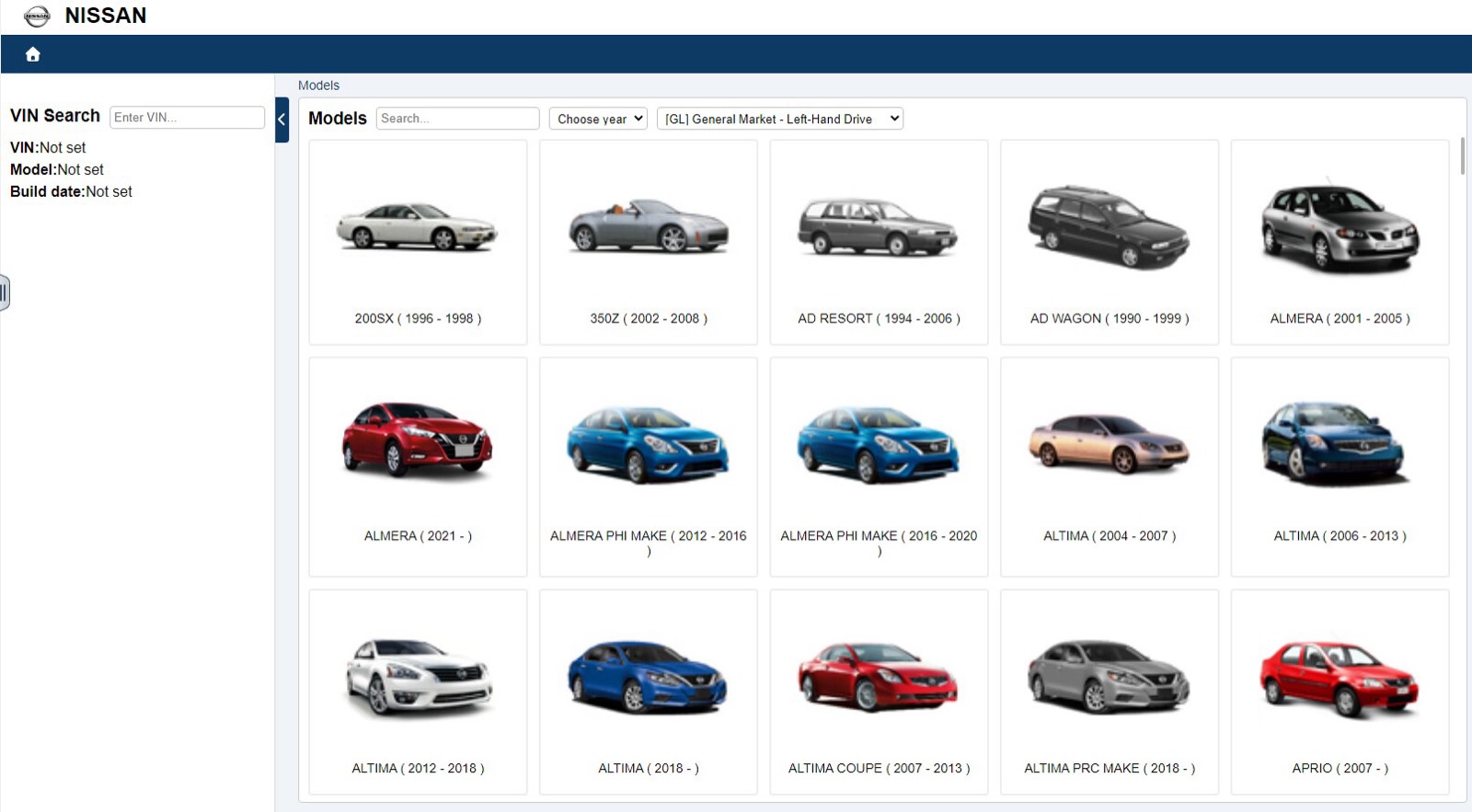Click the bold Models heading
The height and width of the screenshot is (812, 1472).
click(338, 118)
